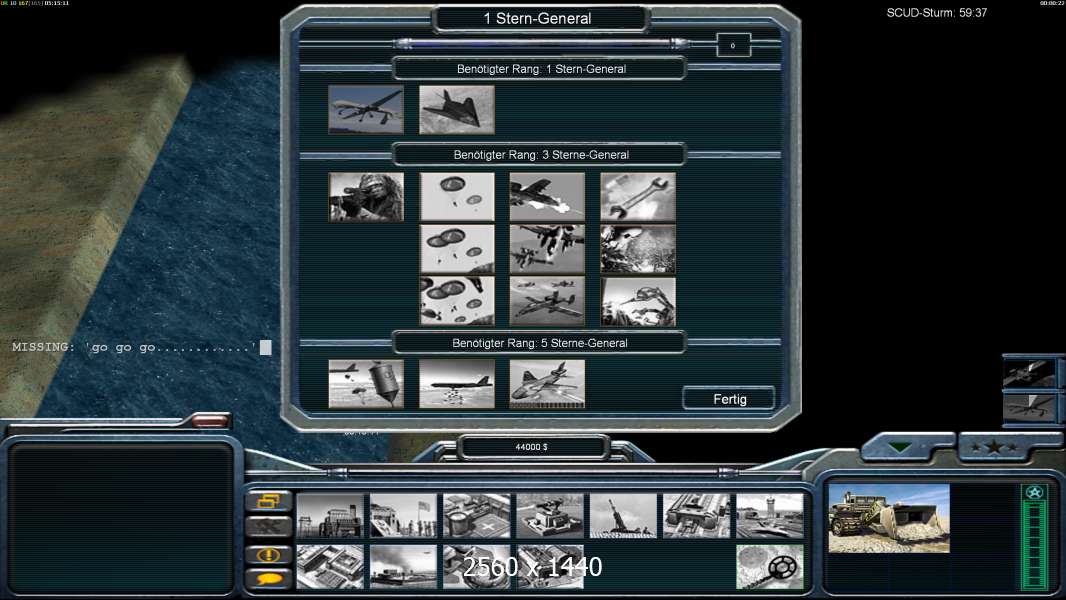Click the Fertig button
Image resolution: width=1066 pixels, height=600 pixels.
(x=729, y=399)
